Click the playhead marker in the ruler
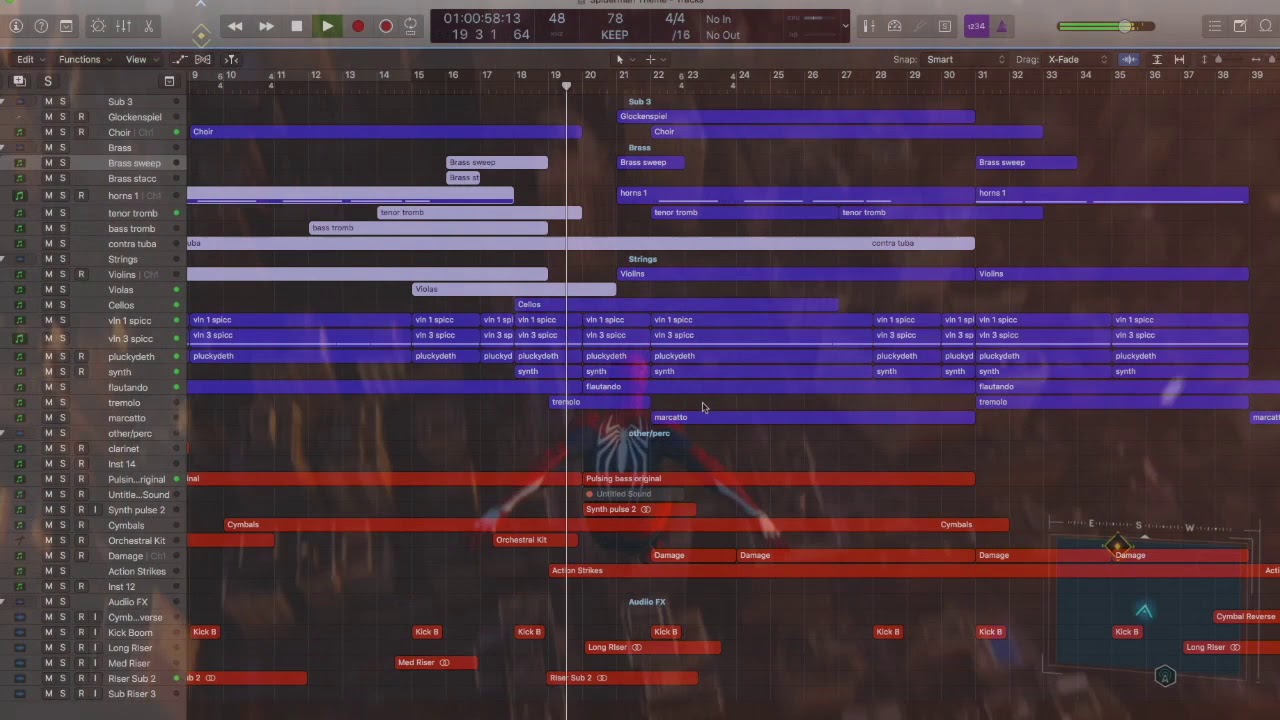This screenshot has height=720, width=1280. pos(566,86)
